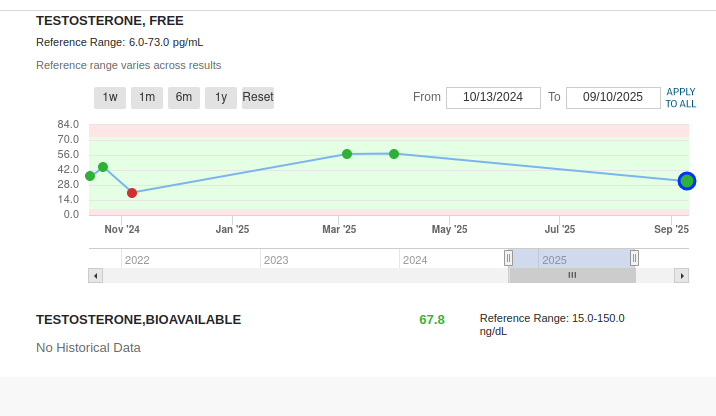Set zoom range to 1y
The width and height of the screenshot is (716, 416).
[x=221, y=97]
